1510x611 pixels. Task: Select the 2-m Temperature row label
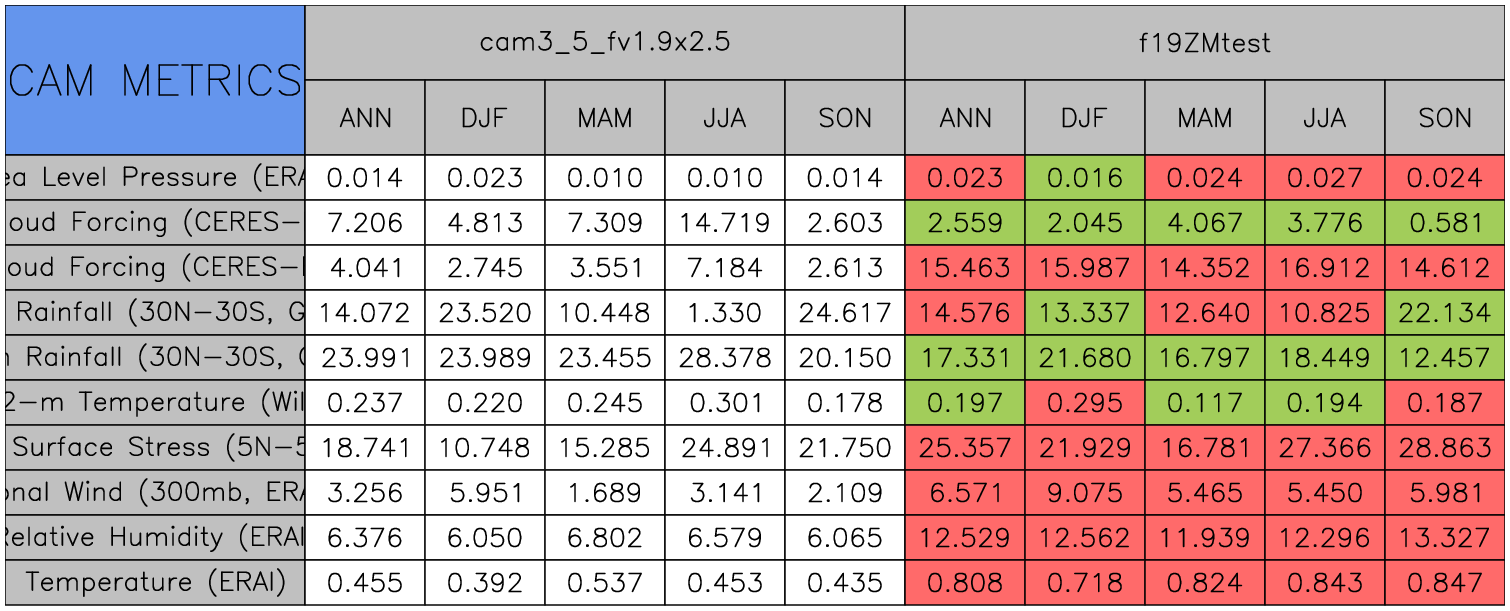point(154,402)
